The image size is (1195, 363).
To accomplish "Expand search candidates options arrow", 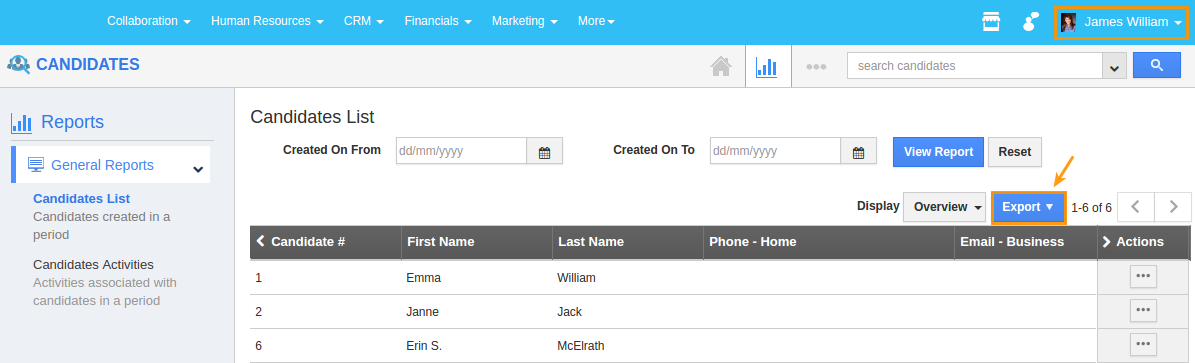I will [x=1114, y=66].
